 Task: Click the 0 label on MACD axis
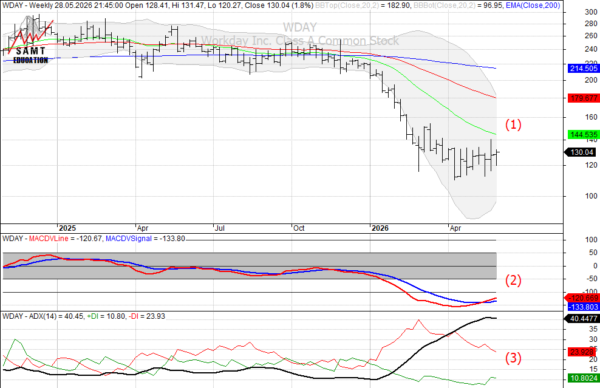click(595, 266)
